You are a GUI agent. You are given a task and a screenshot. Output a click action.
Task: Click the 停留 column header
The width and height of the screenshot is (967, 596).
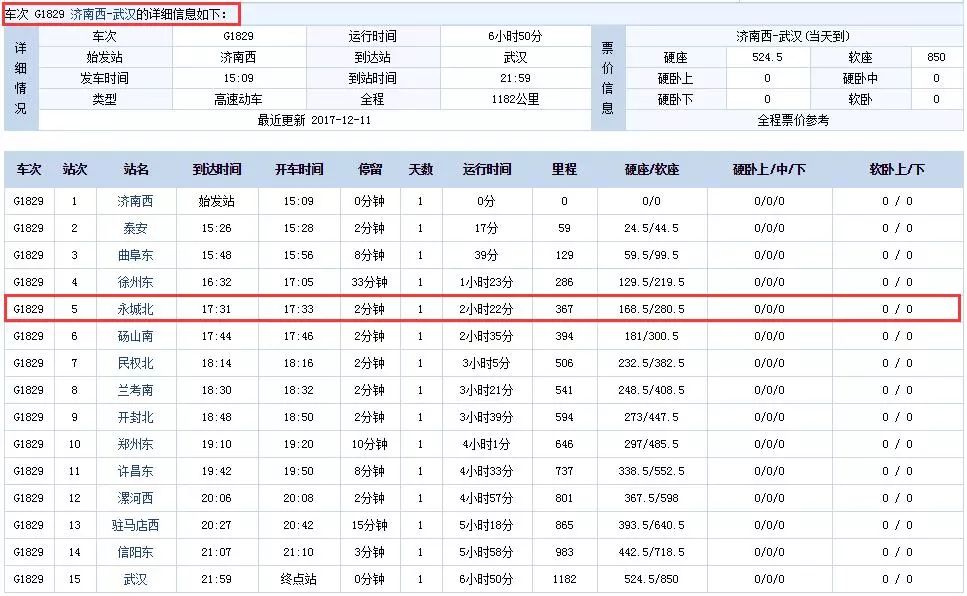[x=370, y=170]
